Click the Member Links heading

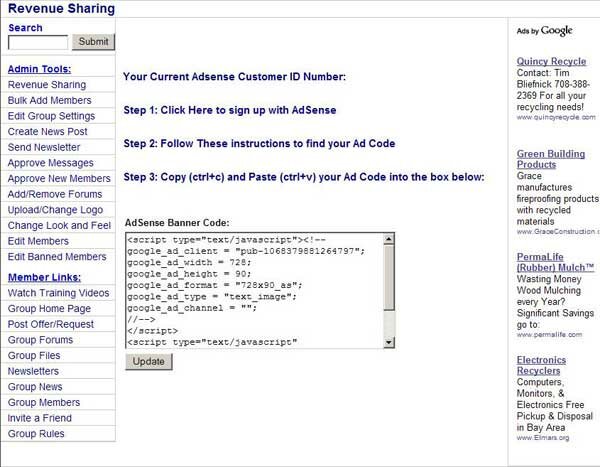44,277
